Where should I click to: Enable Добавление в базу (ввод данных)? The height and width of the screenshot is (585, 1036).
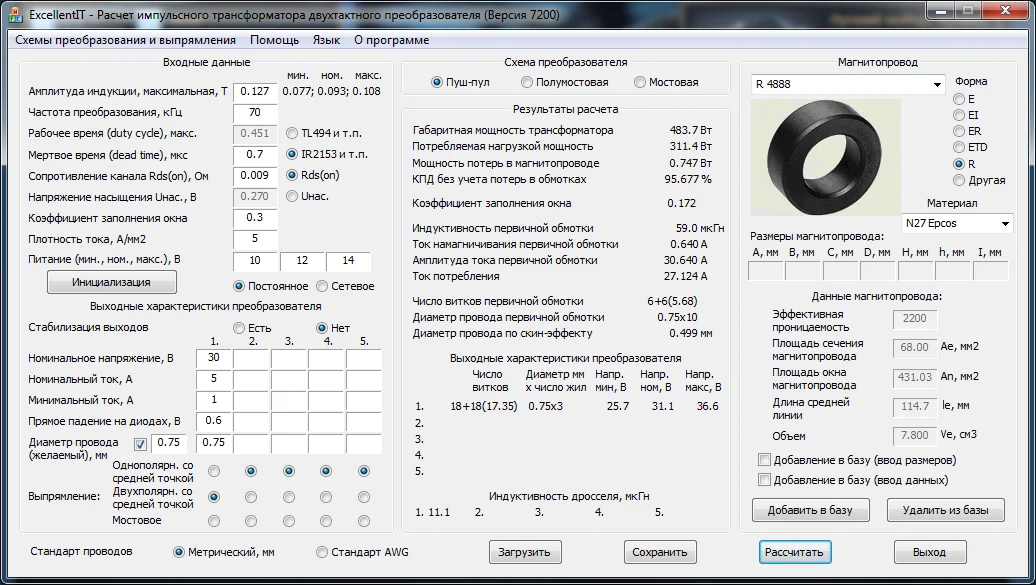[x=765, y=480]
